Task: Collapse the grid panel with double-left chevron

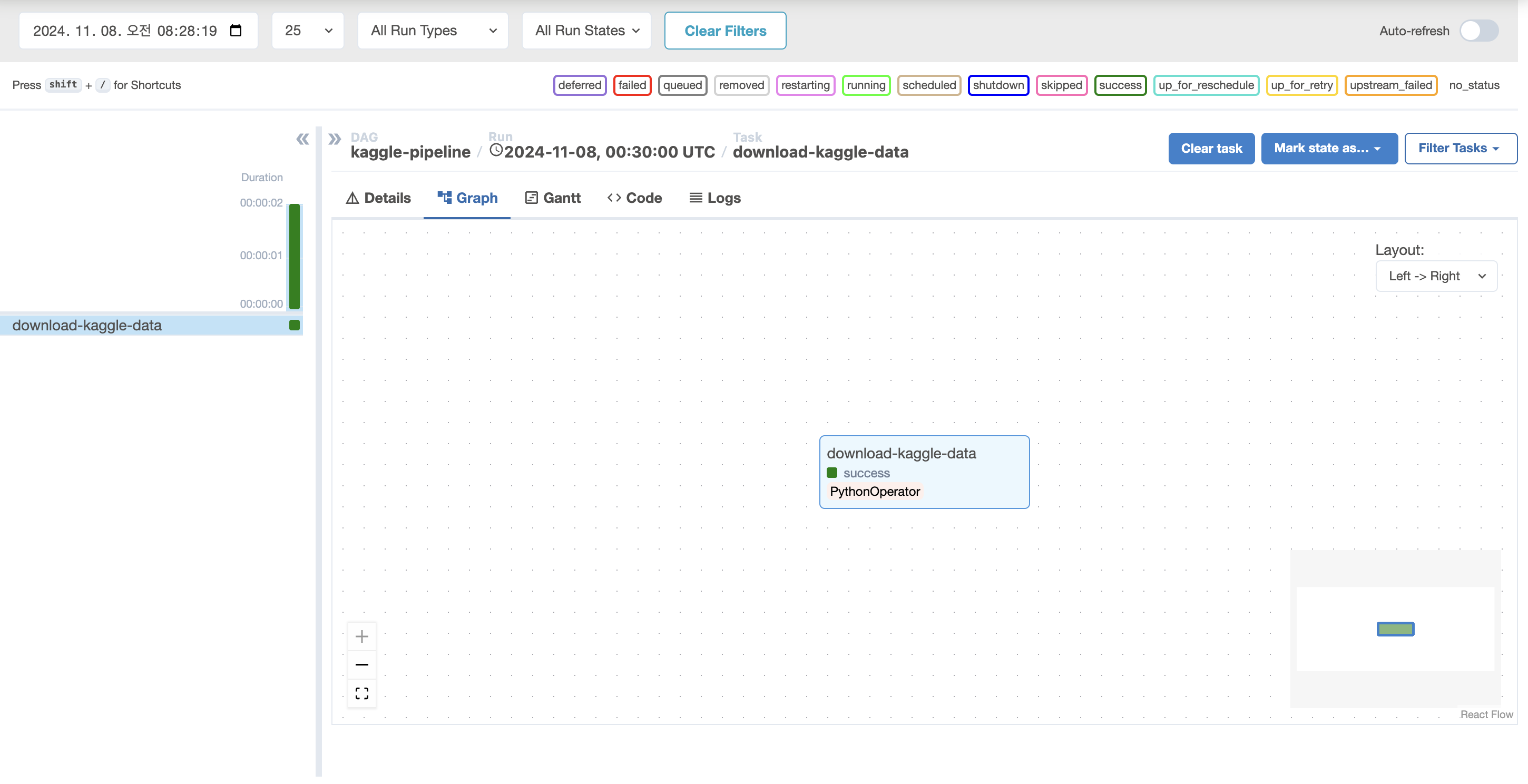Action: click(x=302, y=139)
